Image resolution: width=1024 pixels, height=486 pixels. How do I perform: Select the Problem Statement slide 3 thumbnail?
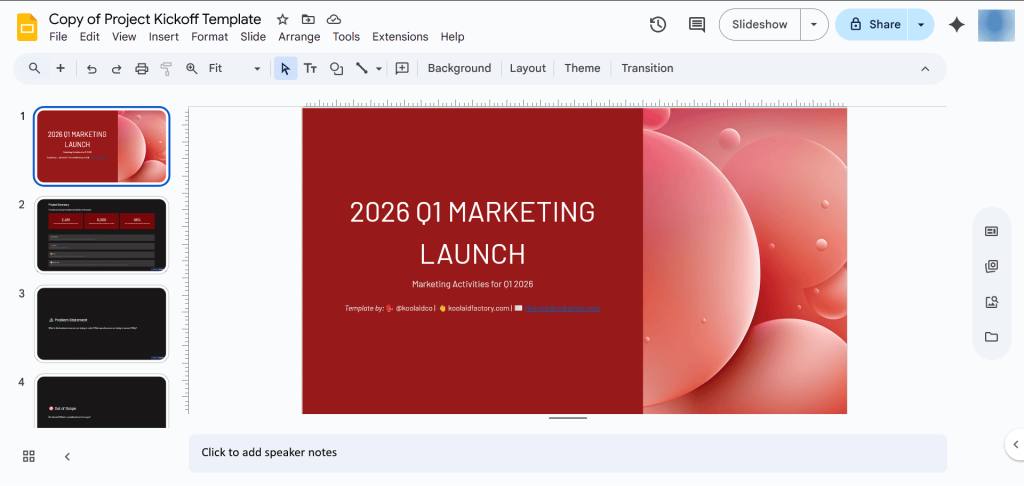click(x=102, y=323)
